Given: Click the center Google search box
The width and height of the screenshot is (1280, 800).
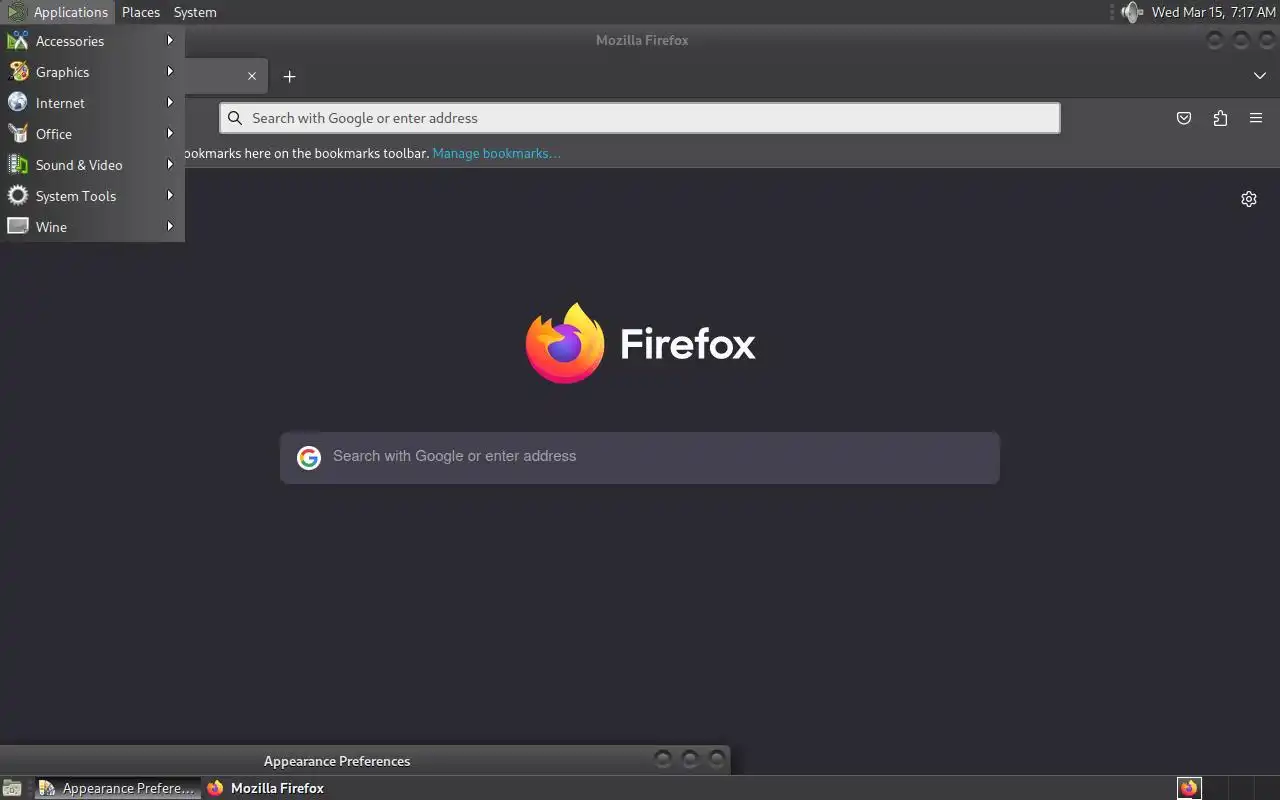Looking at the screenshot, I should click(x=640, y=458).
